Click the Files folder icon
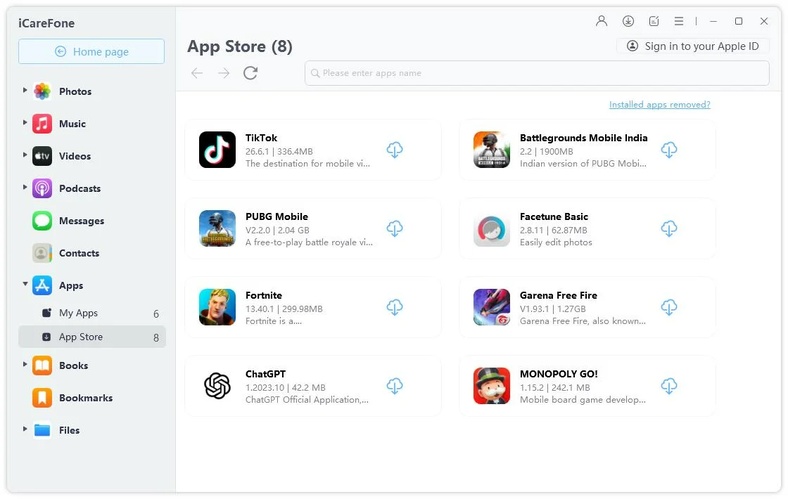 click(42, 431)
